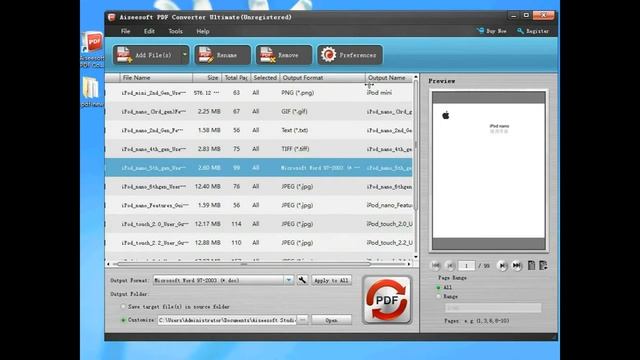
Task: Click the Register link
Action: tap(533, 31)
